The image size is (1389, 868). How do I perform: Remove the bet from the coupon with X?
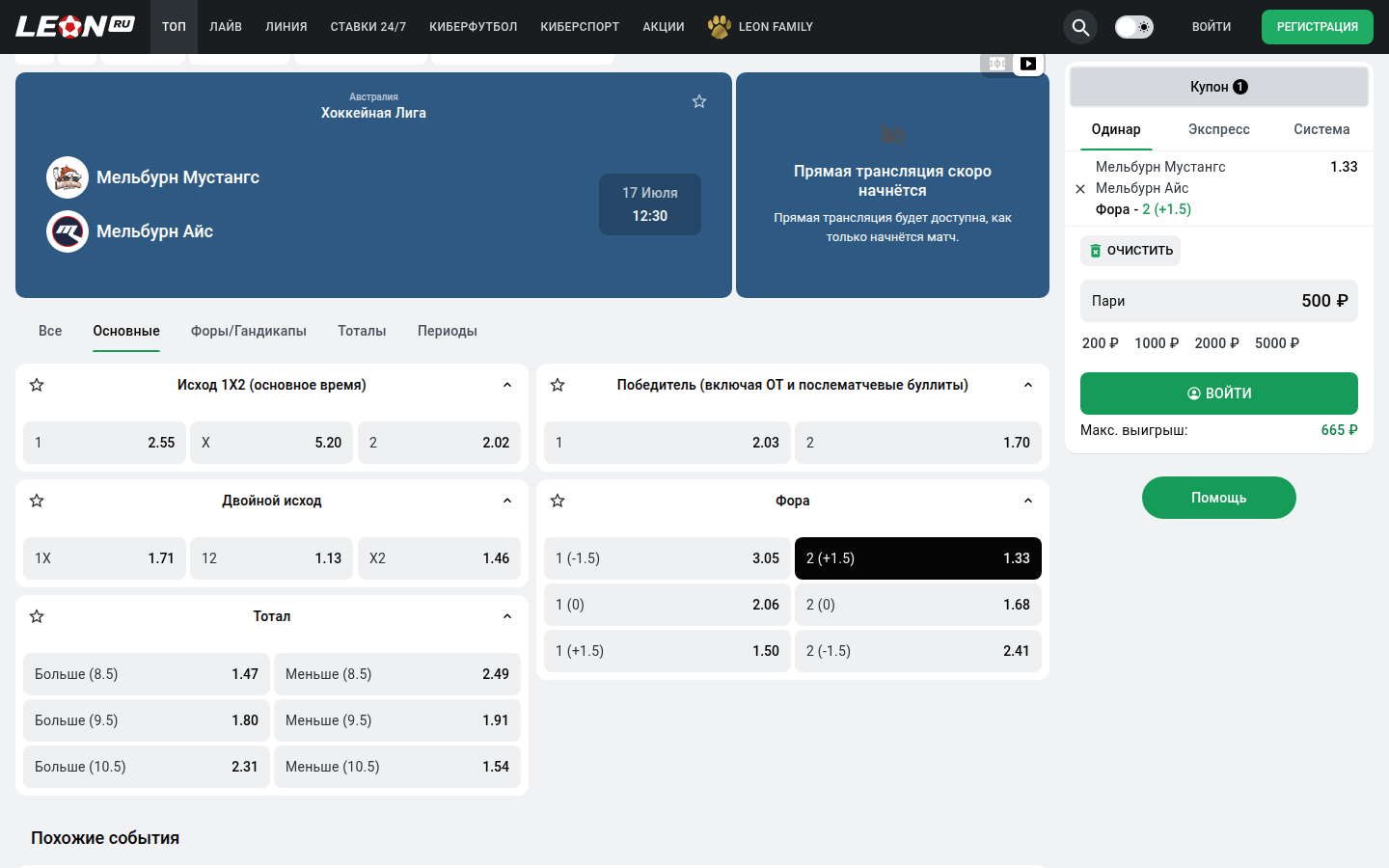(1080, 189)
